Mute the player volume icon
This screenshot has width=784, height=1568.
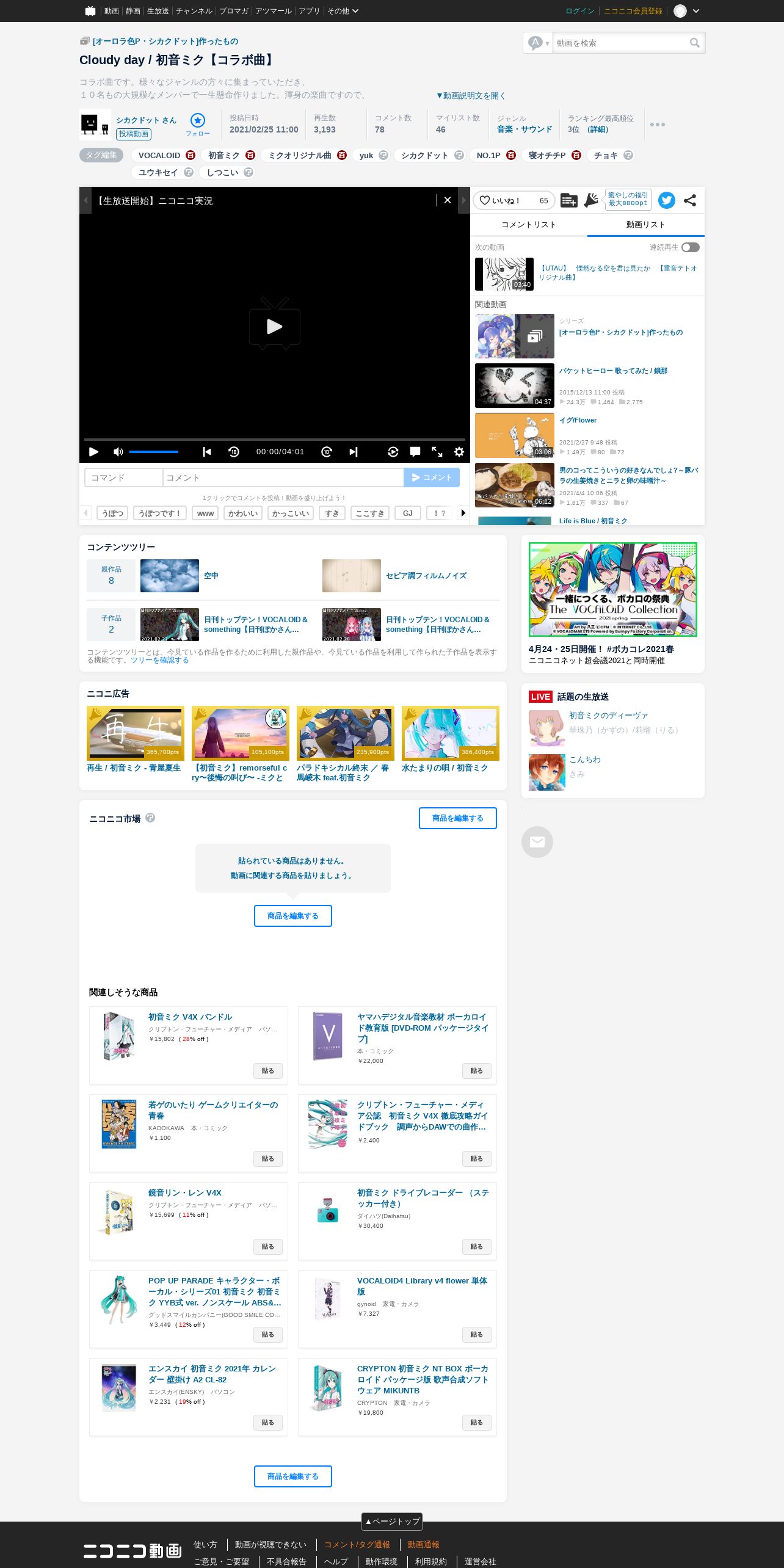(x=118, y=452)
